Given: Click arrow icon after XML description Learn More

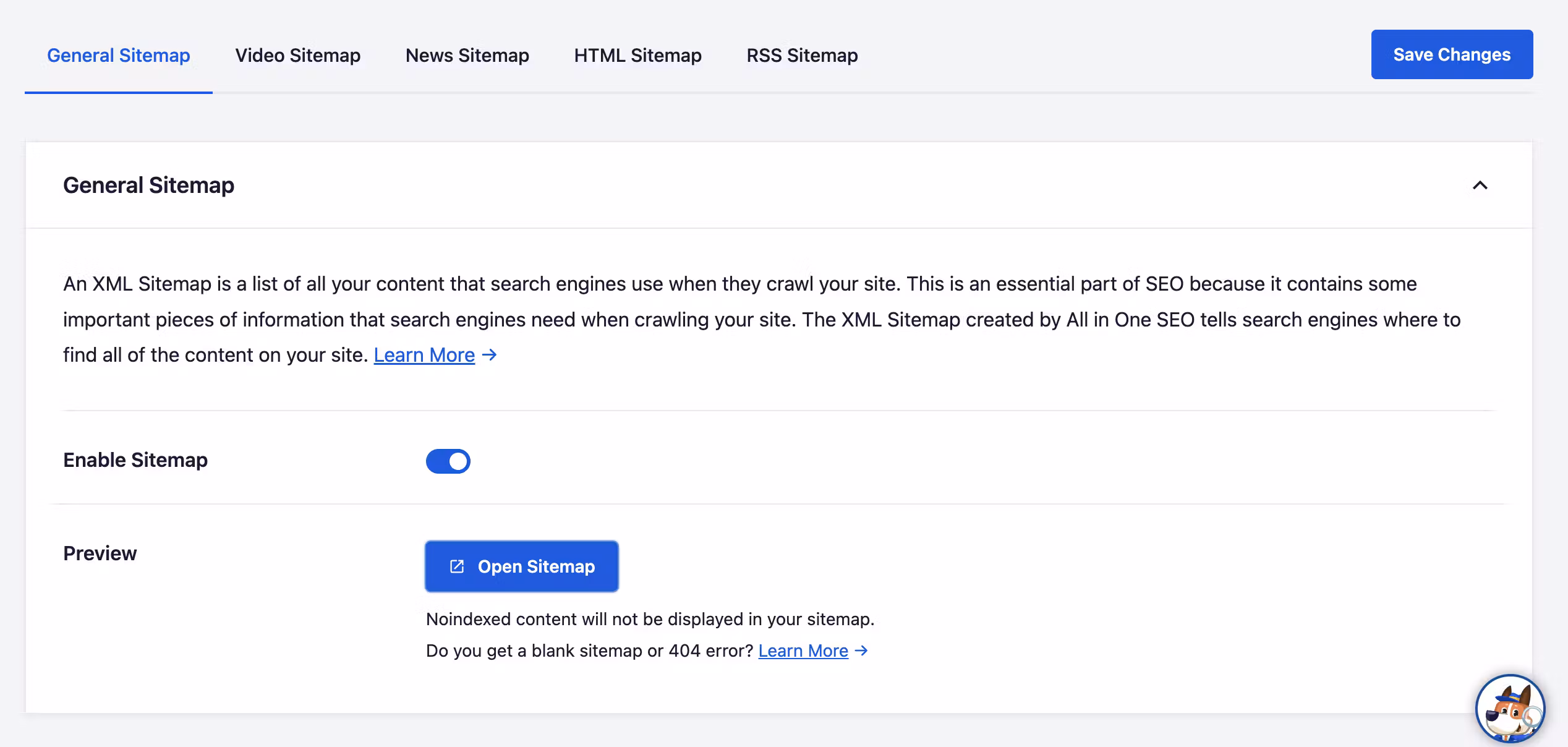Looking at the screenshot, I should coord(490,355).
